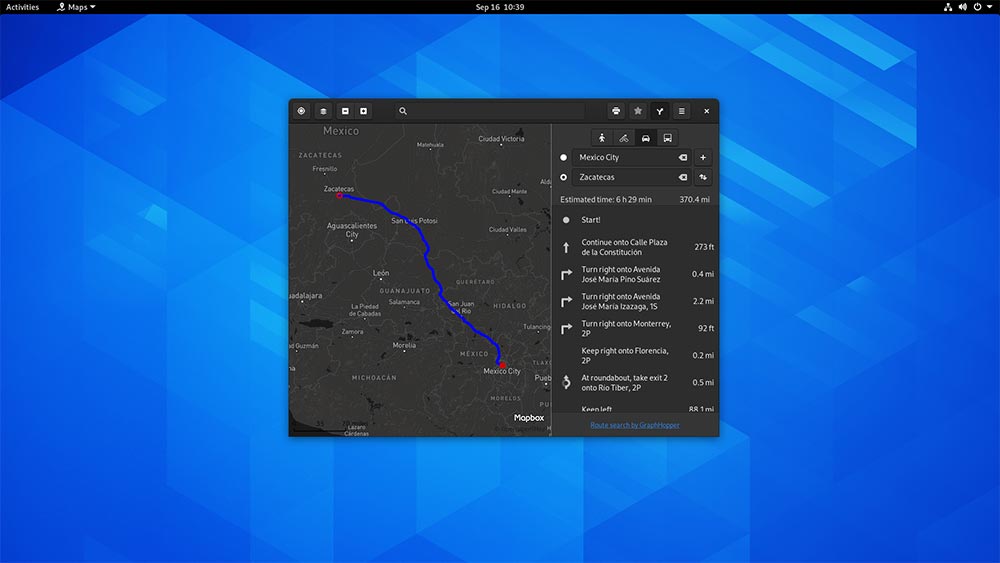Click the red Zacatecas route marker
This screenshot has height=563, width=1000.
[x=340, y=196]
